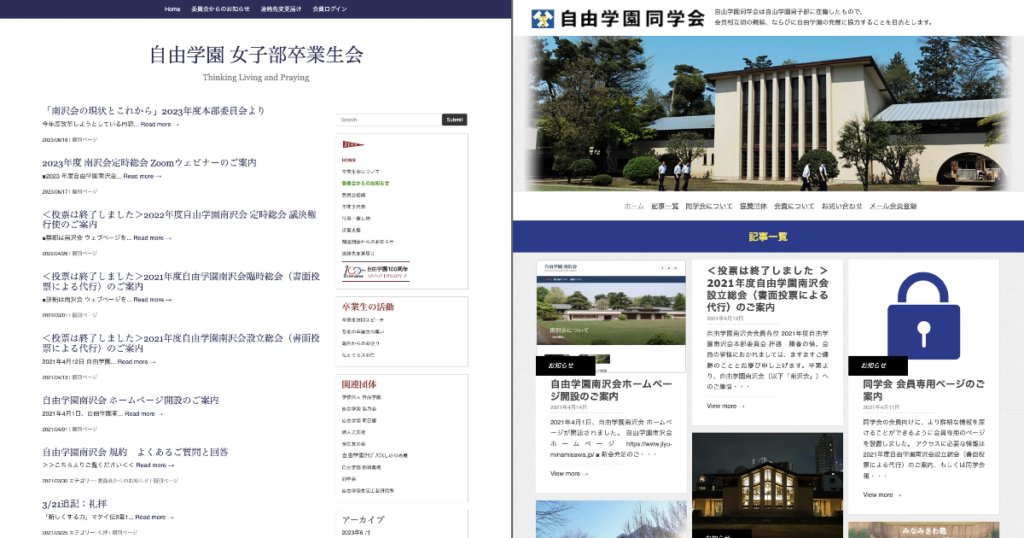Select 同学会について in the menu
This screenshot has height=538, width=1024.
709,206
